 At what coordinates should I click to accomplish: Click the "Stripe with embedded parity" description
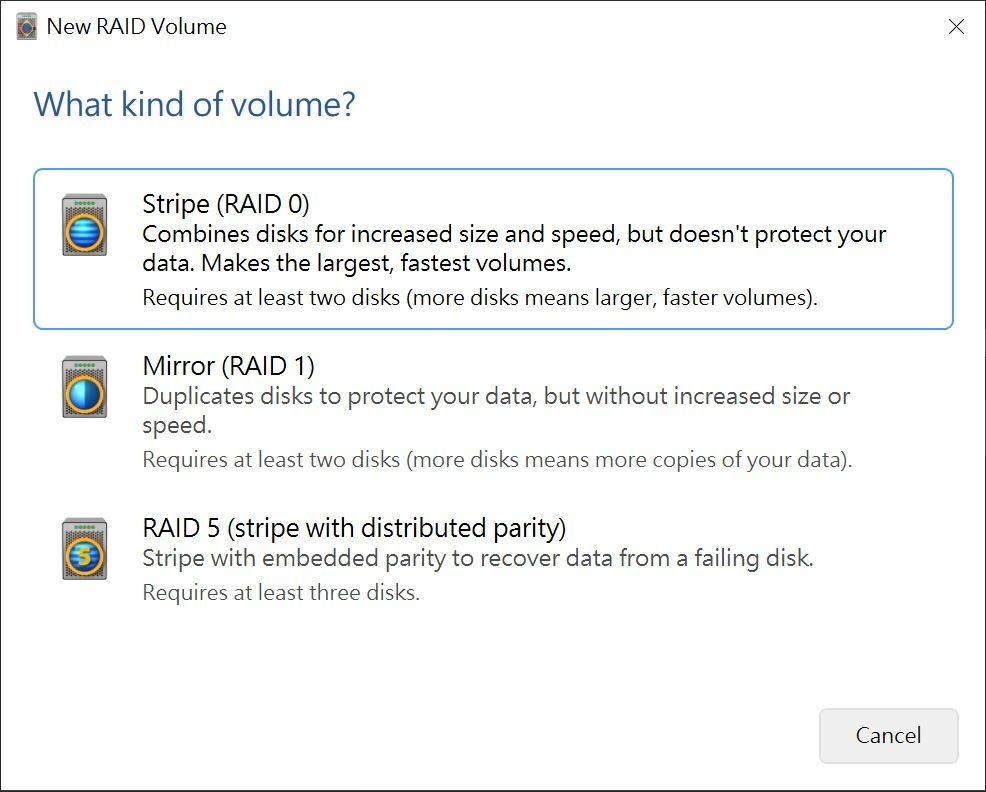(x=478, y=558)
